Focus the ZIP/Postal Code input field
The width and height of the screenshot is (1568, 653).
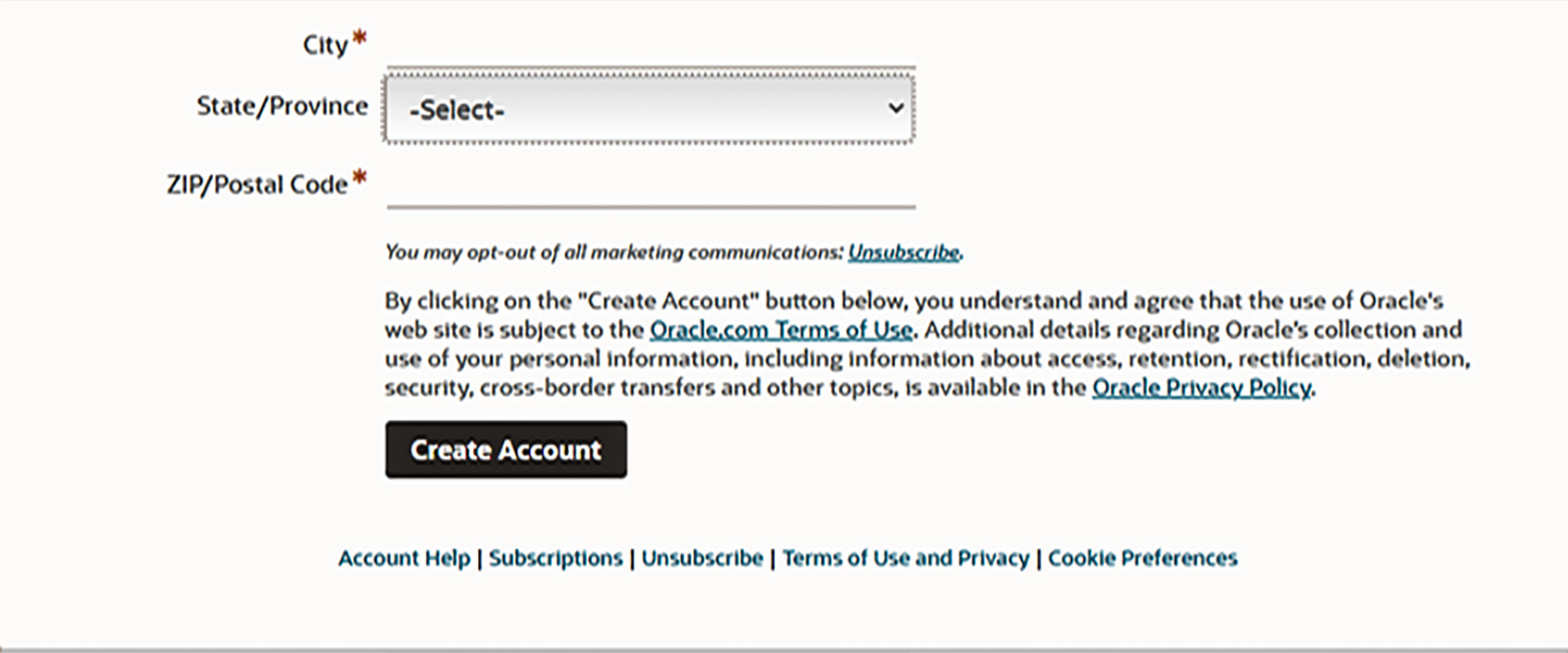click(650, 186)
